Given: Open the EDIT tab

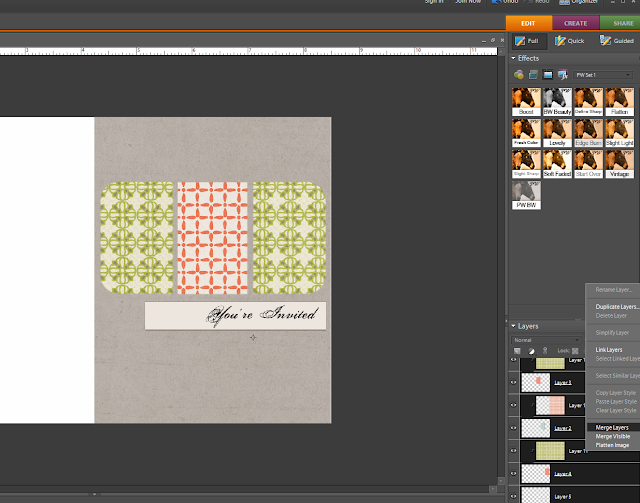Looking at the screenshot, I should tap(529, 23).
